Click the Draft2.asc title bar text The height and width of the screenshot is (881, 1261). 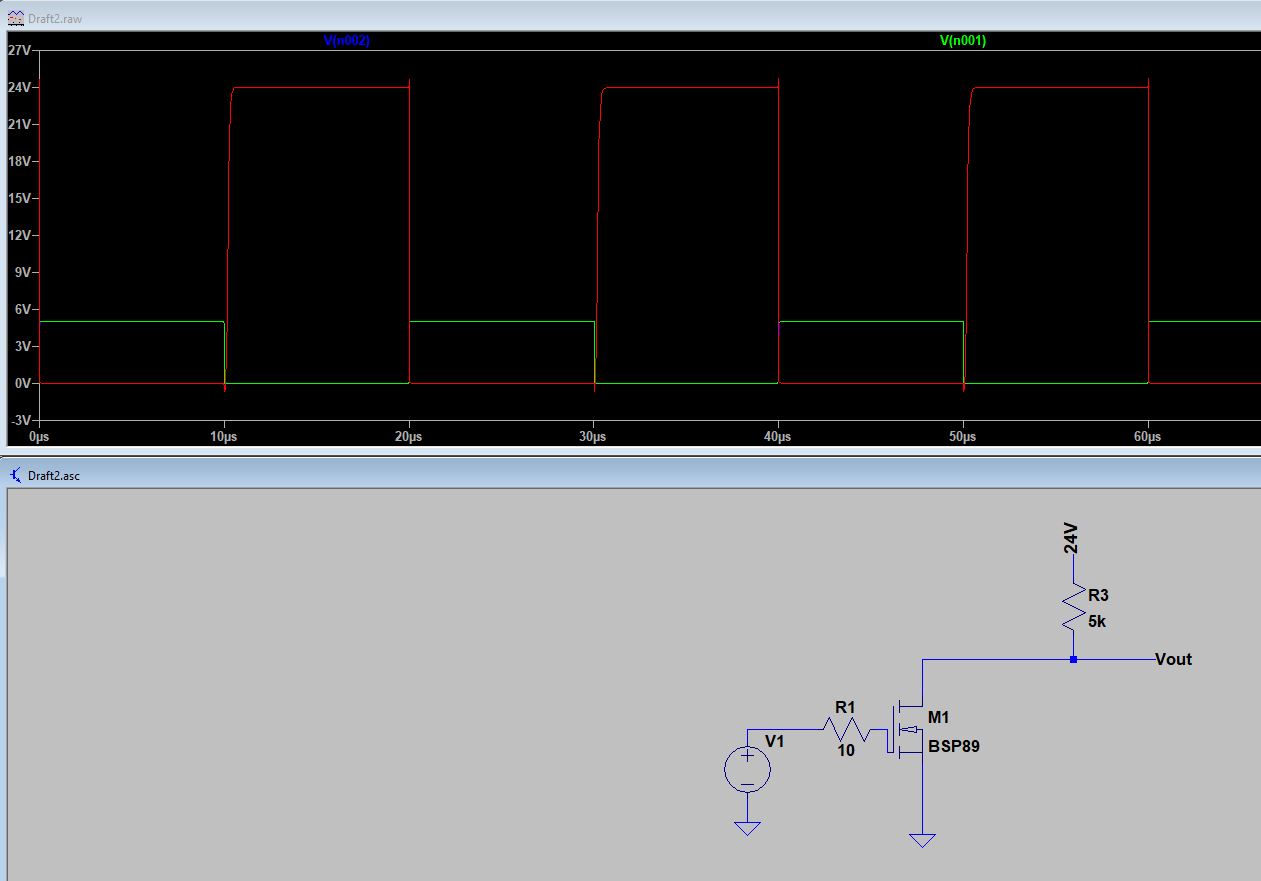pos(55,475)
